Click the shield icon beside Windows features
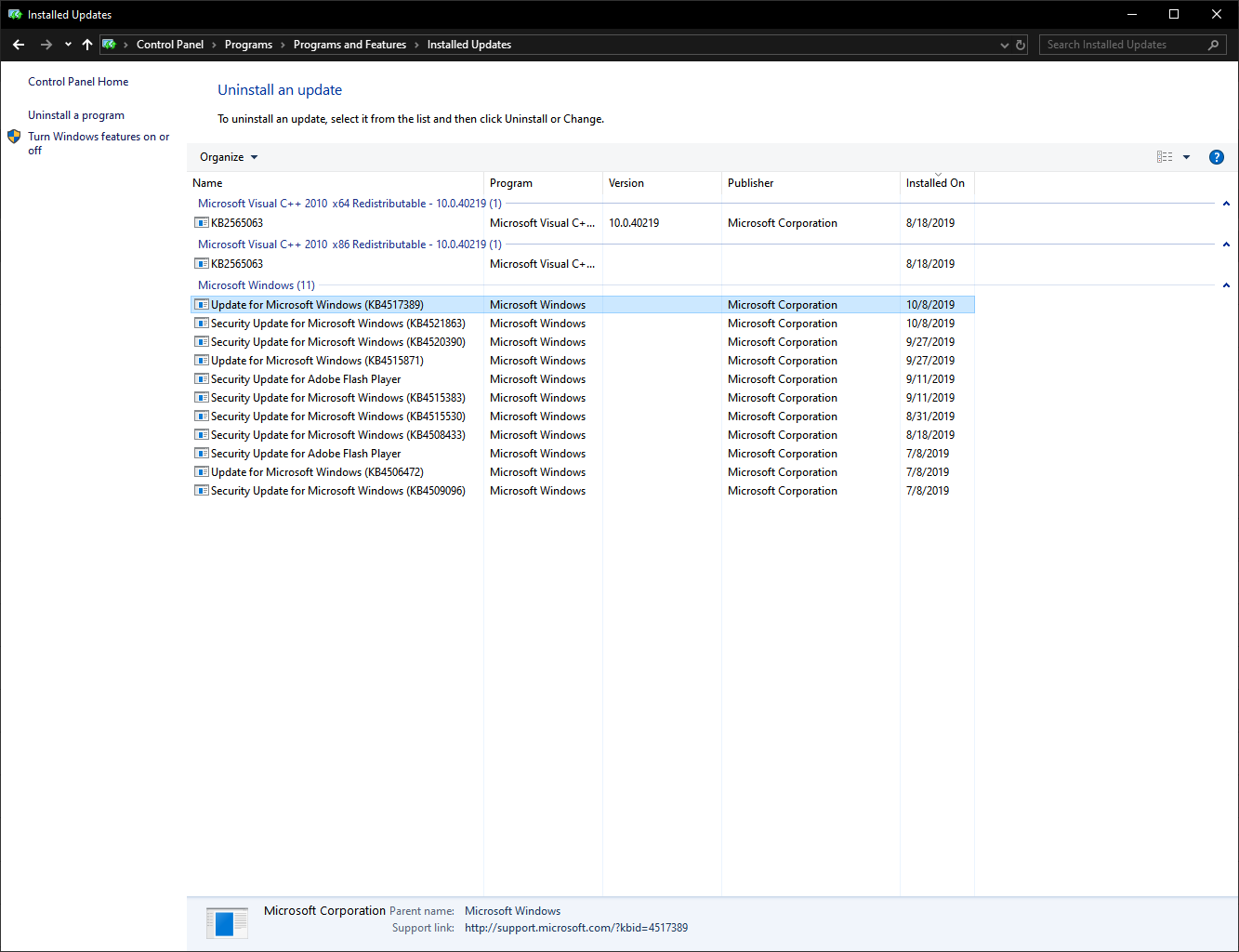This screenshot has width=1239, height=952. pos(14,137)
